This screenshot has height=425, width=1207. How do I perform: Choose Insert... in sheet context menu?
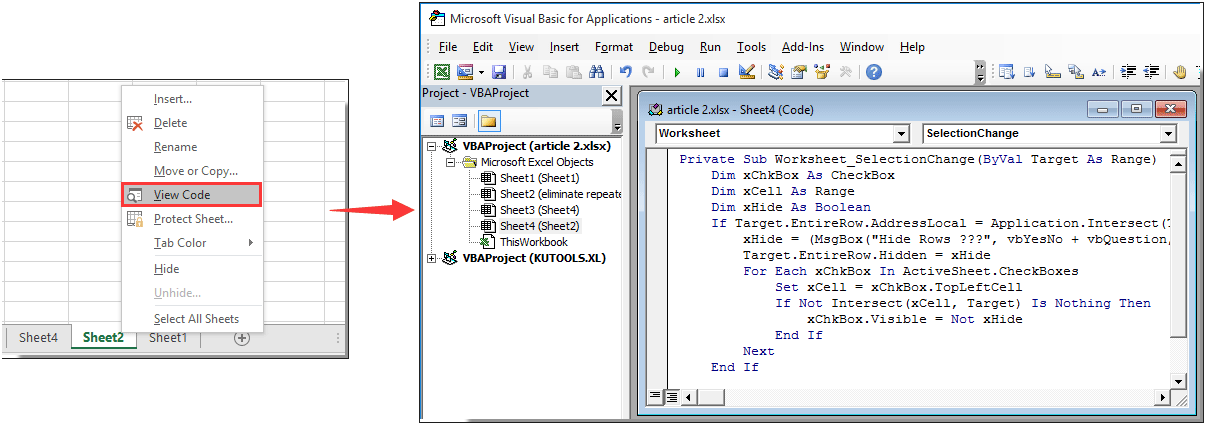pyautogui.click(x=191, y=99)
